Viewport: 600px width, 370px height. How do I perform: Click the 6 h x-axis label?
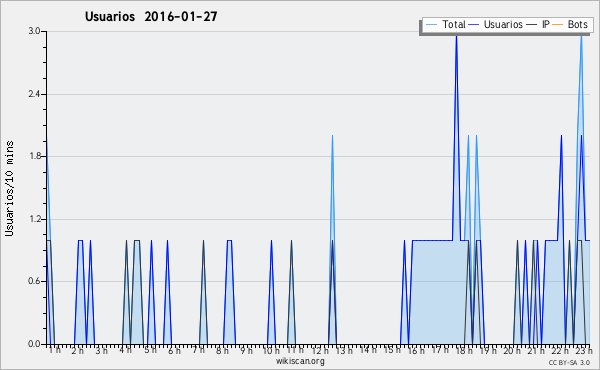[174, 350]
